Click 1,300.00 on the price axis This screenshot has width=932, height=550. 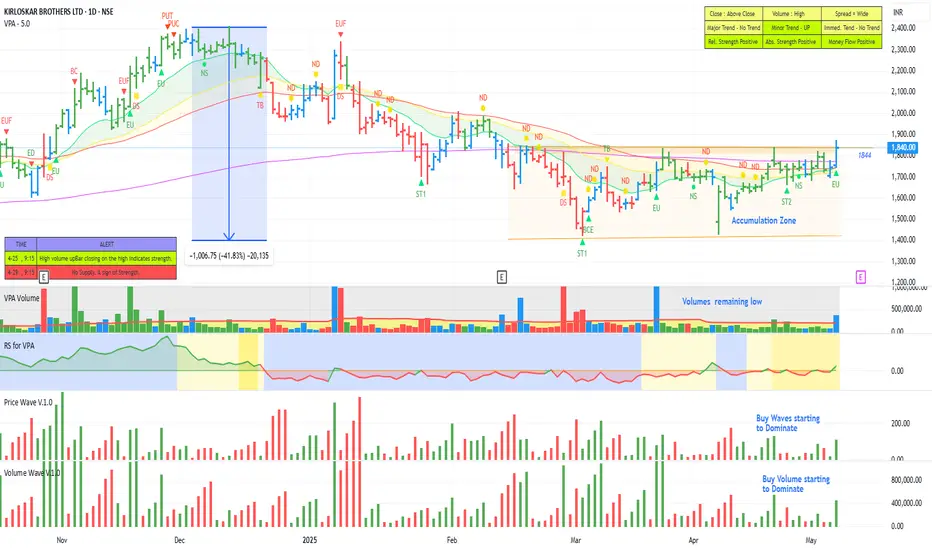(x=903, y=261)
